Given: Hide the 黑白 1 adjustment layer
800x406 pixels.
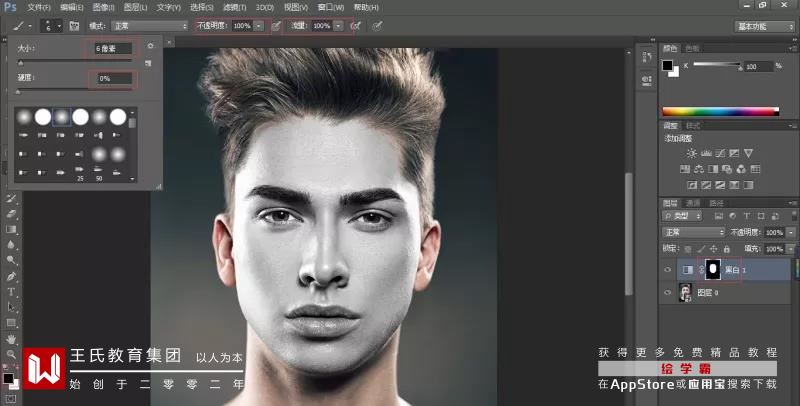Looking at the screenshot, I should coord(667,270).
